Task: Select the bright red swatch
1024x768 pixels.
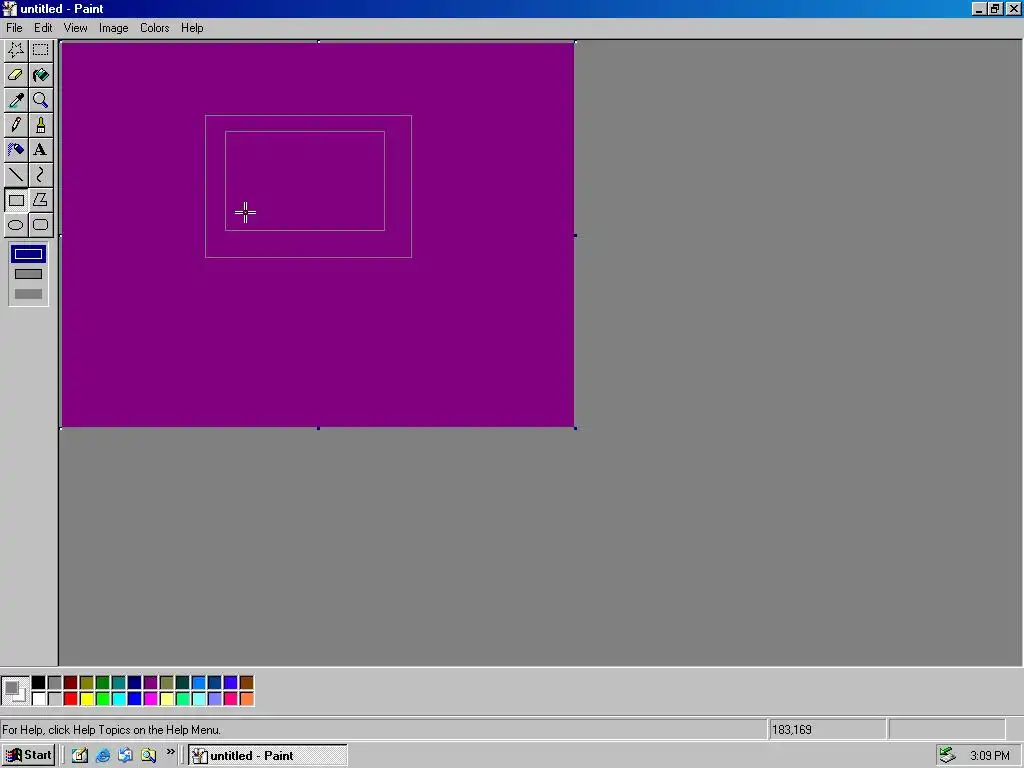Action: click(x=71, y=699)
